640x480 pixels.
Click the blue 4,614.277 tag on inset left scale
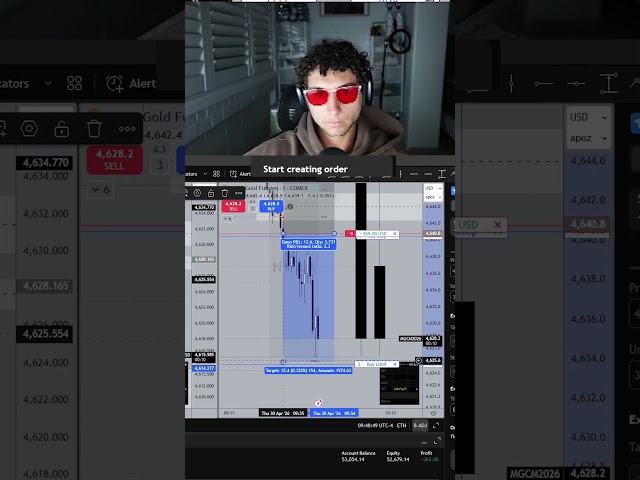coord(204,368)
